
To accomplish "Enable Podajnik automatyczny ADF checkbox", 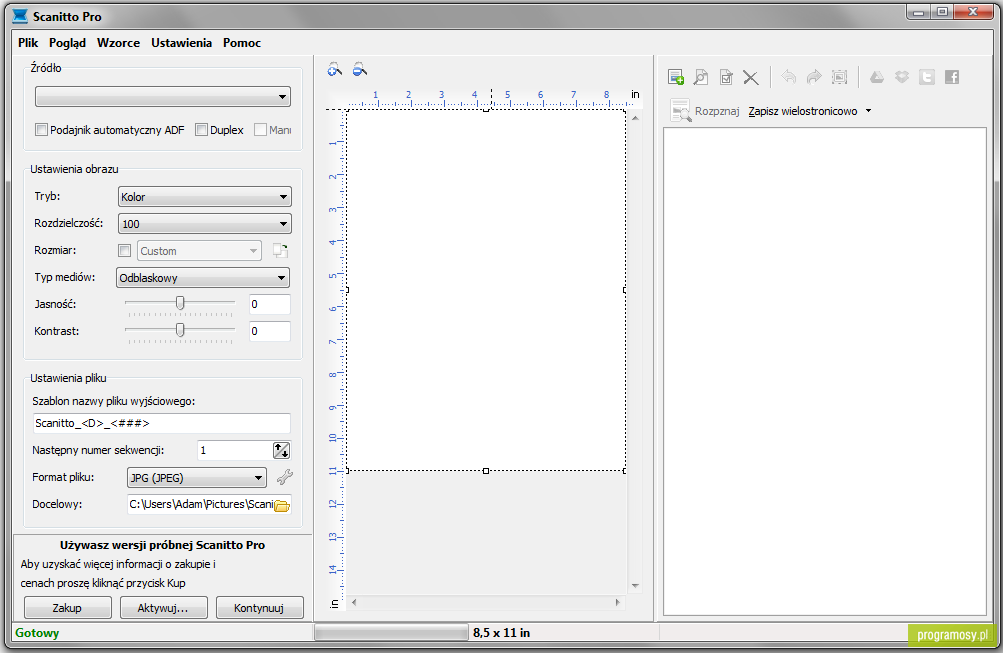I will pyautogui.click(x=42, y=130).
